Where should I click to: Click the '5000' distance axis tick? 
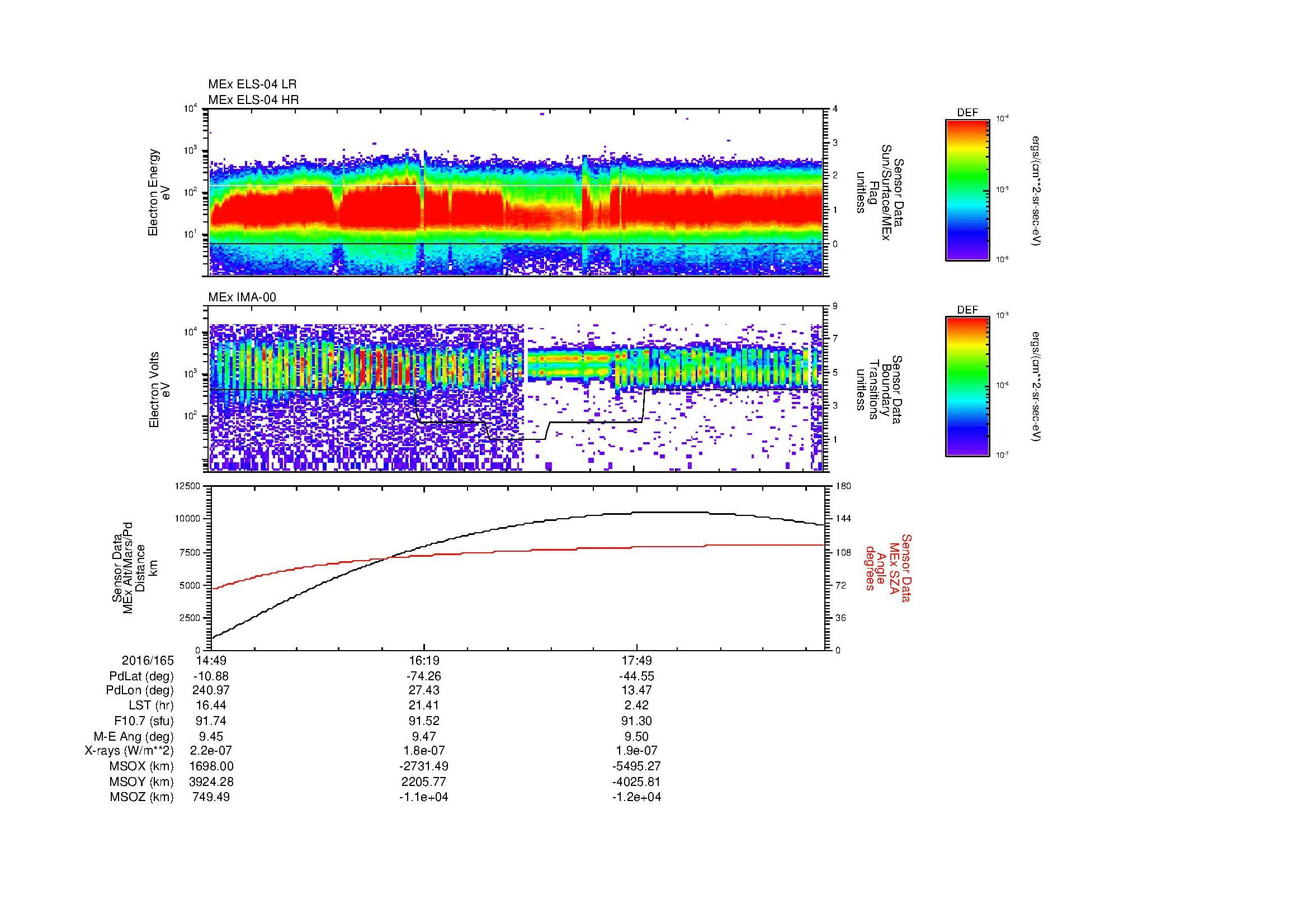(191, 585)
